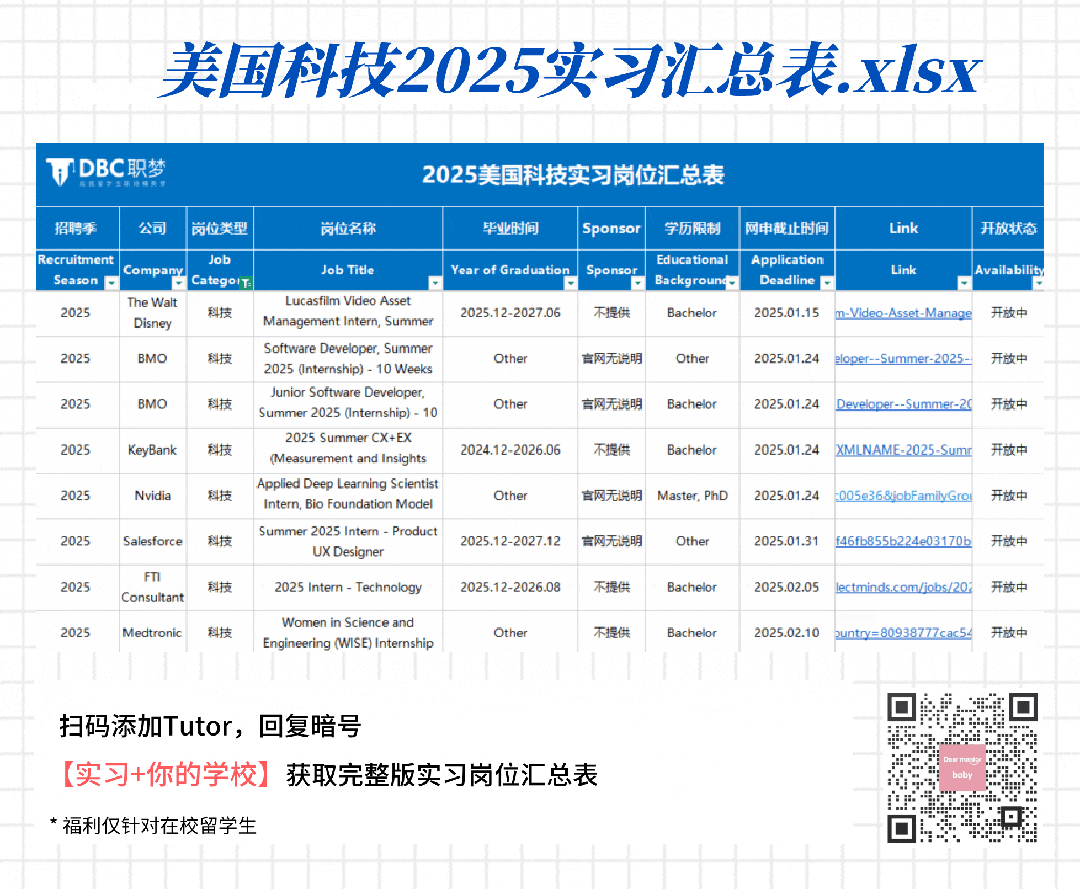Click the Medtronic 'ountry=80938777cac54' link
The image size is (1080, 889).
coord(904,633)
